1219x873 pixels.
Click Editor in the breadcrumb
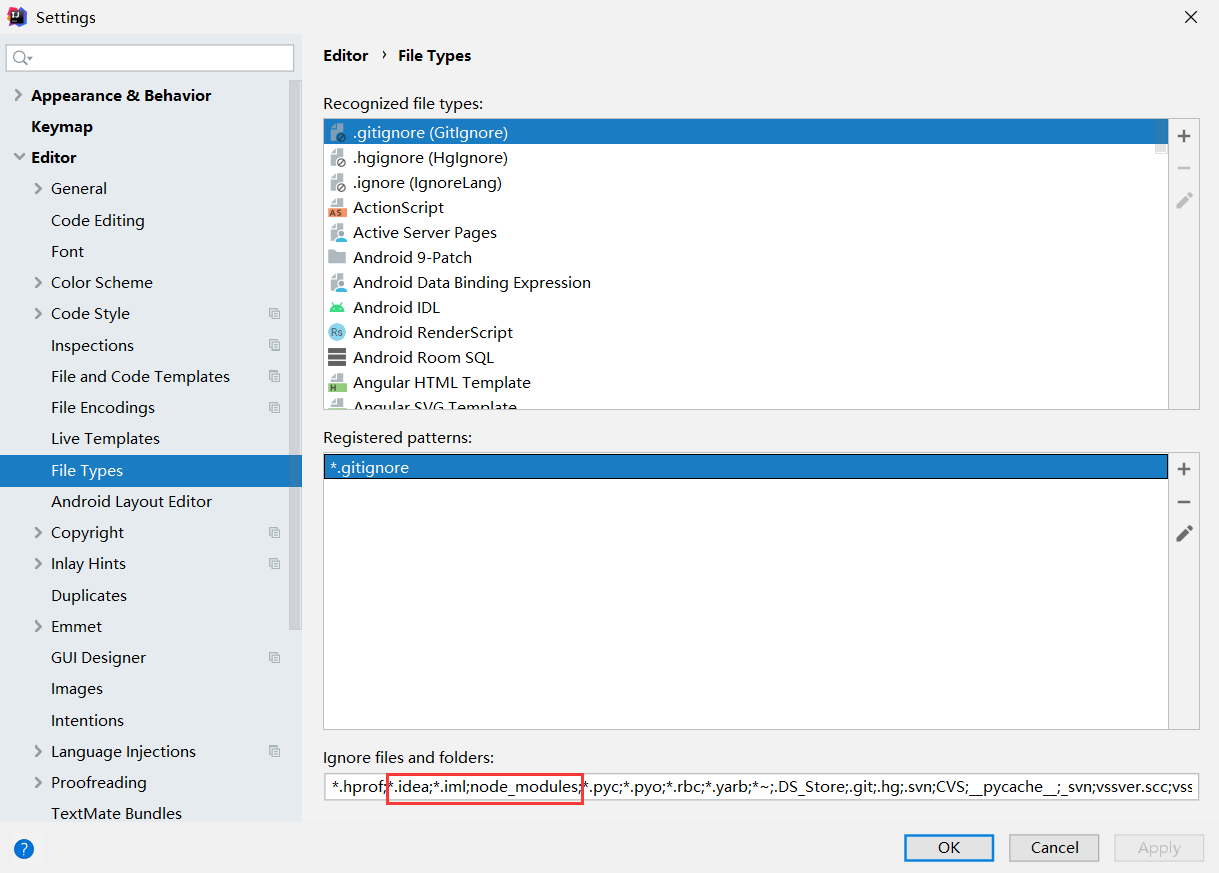coord(346,55)
